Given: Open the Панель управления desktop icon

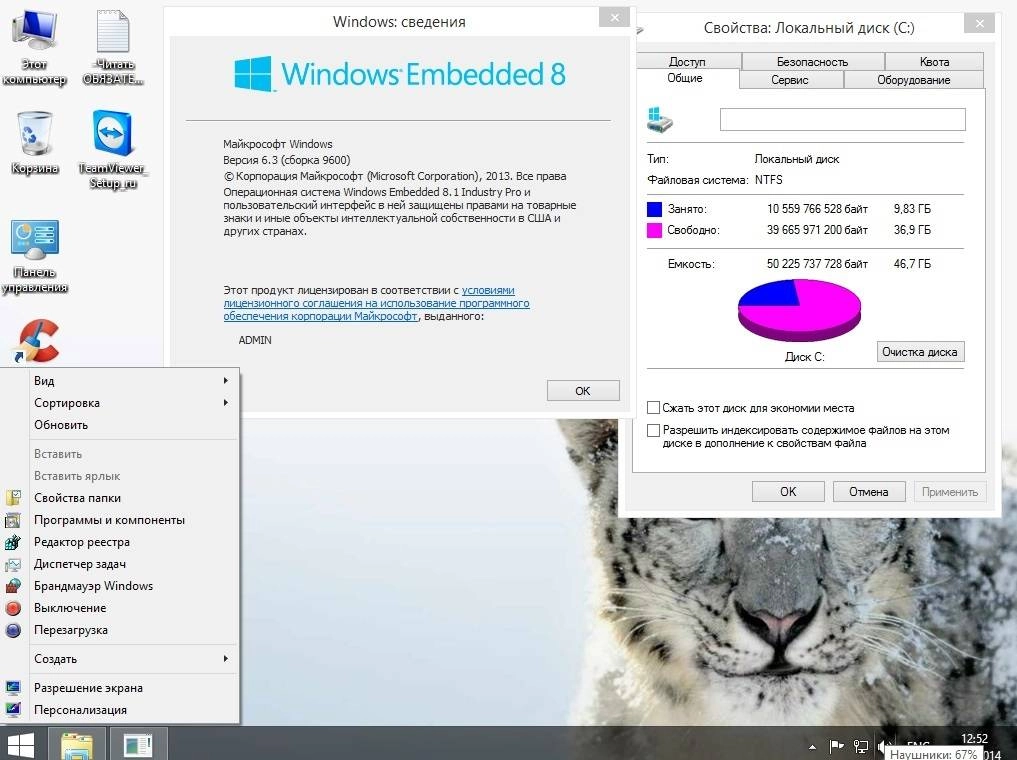Looking at the screenshot, I should (34, 257).
